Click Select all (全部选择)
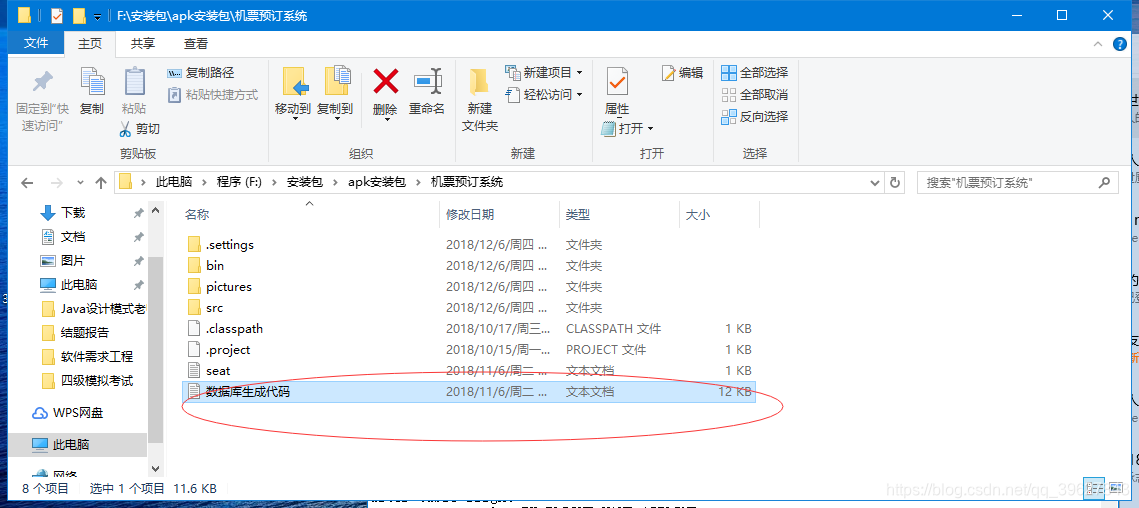The image size is (1139, 508). [754, 73]
